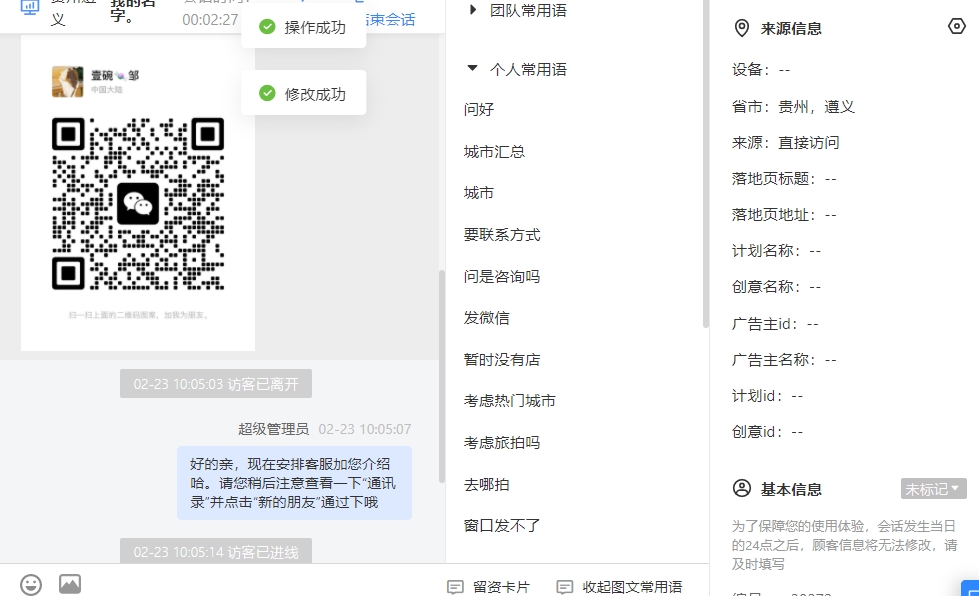The width and height of the screenshot is (979, 596).
Task: Click the 基本信息 section heading
Action: click(x=790, y=489)
